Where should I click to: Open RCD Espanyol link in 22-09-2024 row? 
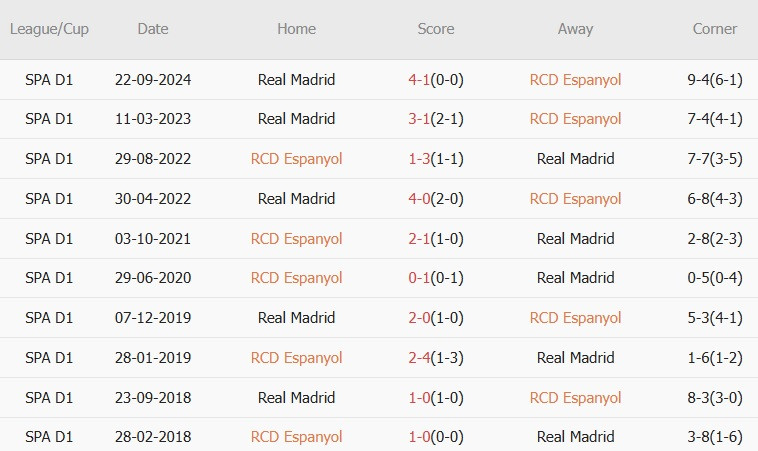click(575, 80)
